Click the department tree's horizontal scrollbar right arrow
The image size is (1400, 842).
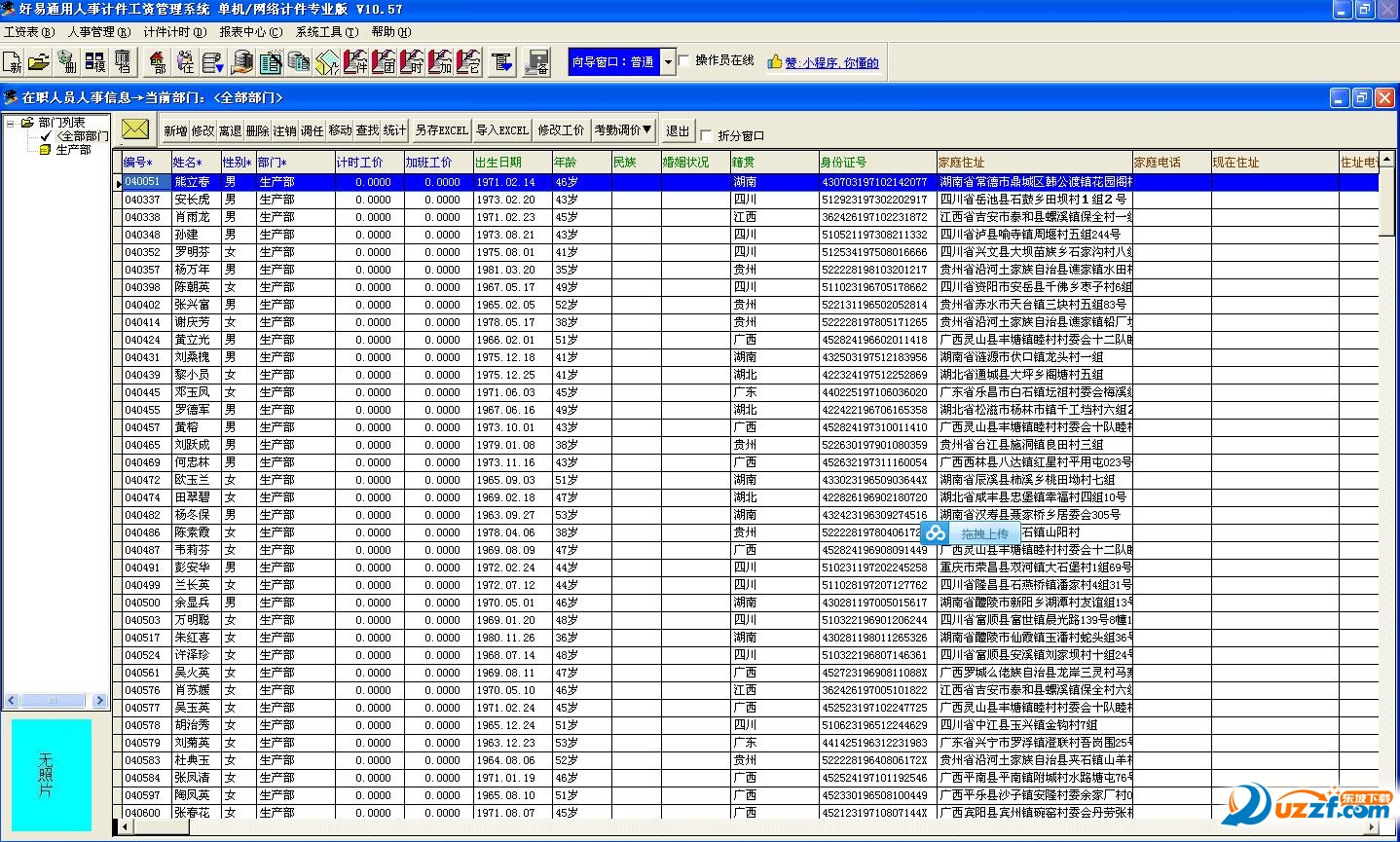tap(99, 701)
